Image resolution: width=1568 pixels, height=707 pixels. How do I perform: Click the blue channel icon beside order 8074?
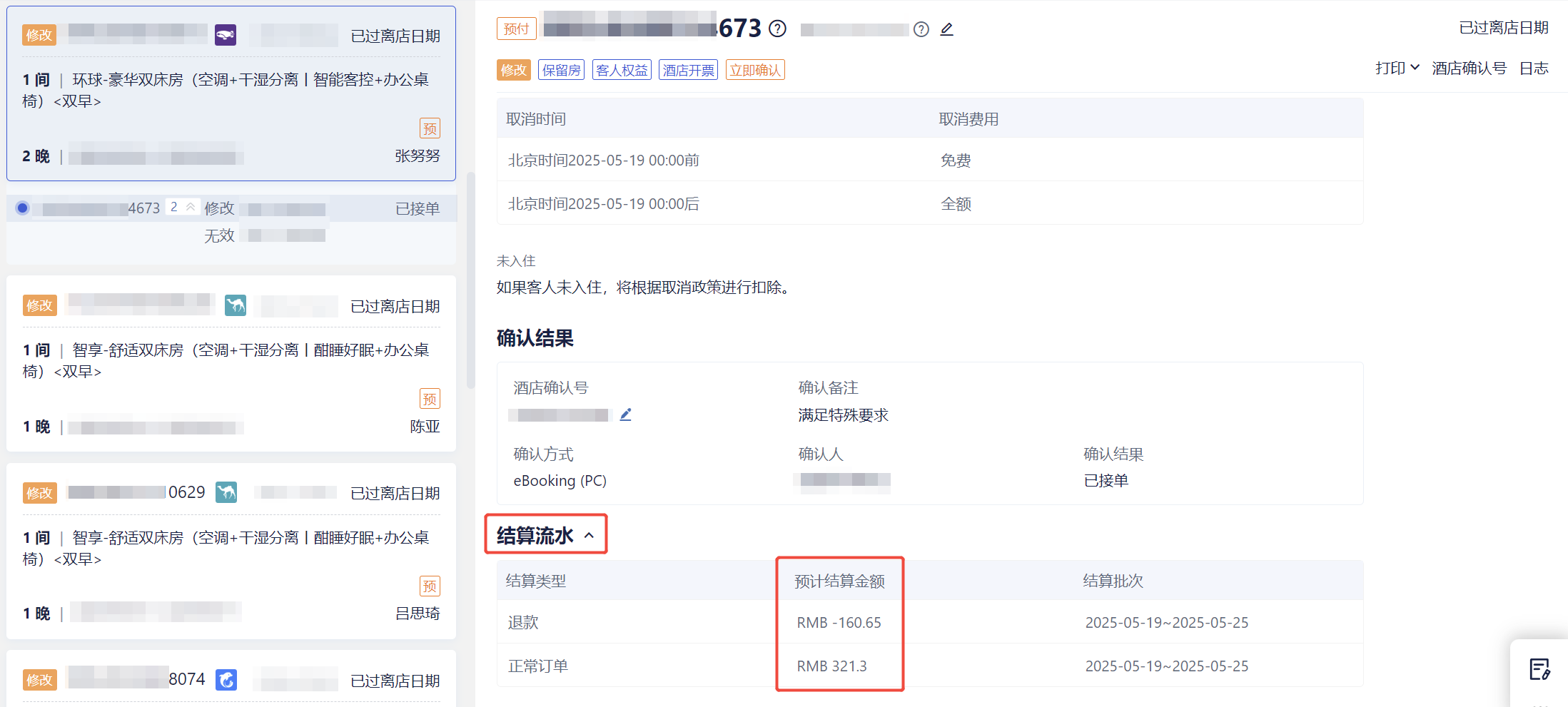click(x=226, y=680)
